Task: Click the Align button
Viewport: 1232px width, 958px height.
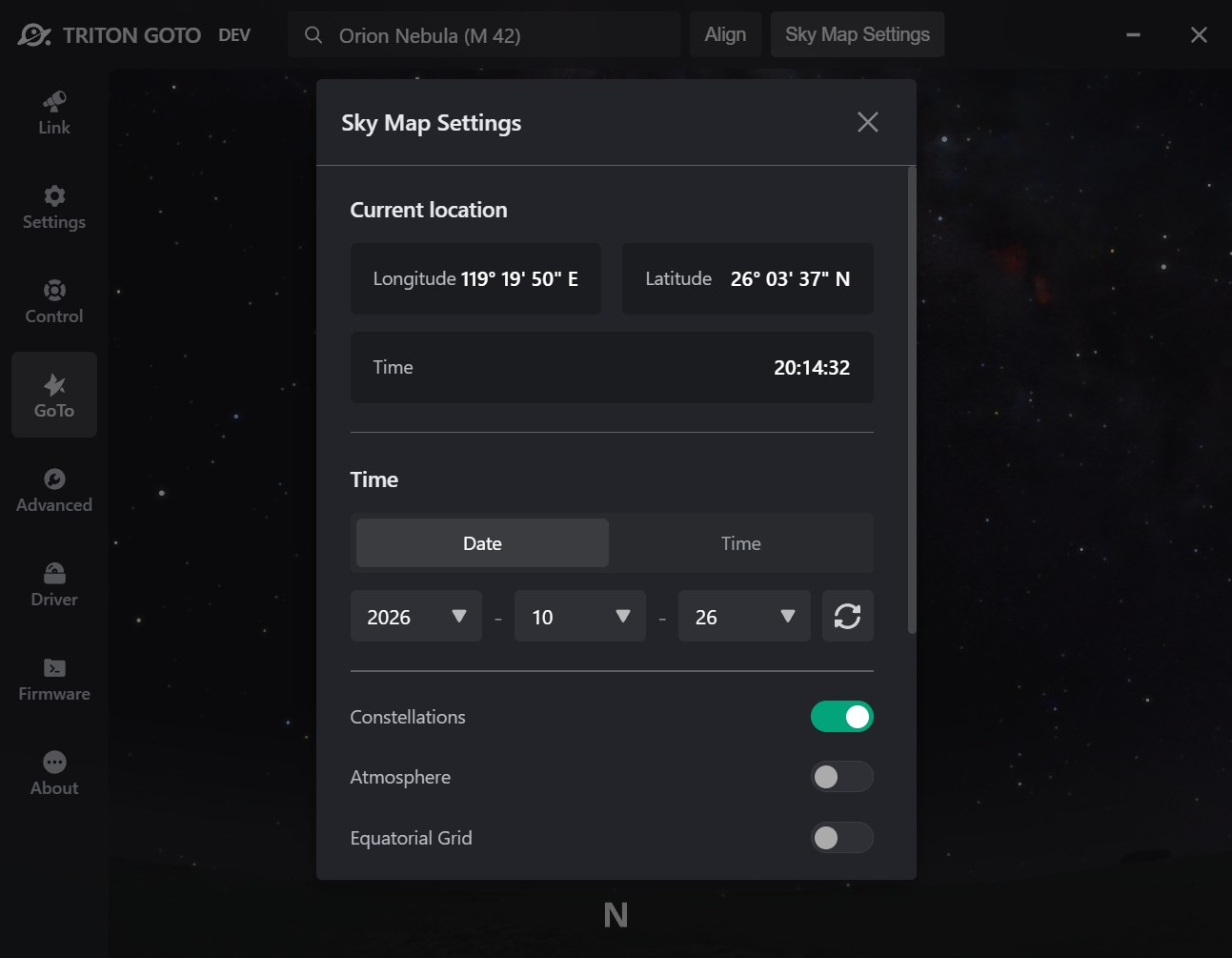Action: (725, 34)
